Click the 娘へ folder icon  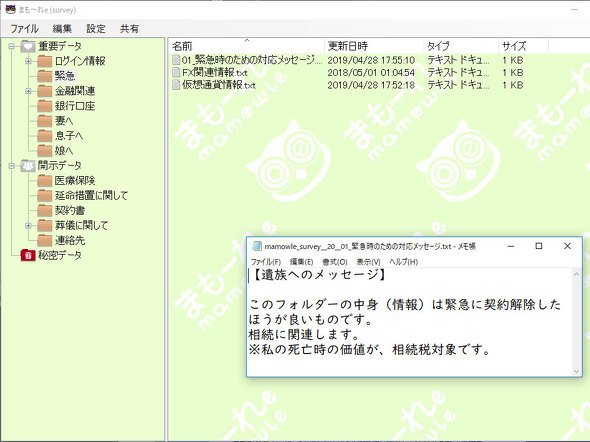click(44, 151)
